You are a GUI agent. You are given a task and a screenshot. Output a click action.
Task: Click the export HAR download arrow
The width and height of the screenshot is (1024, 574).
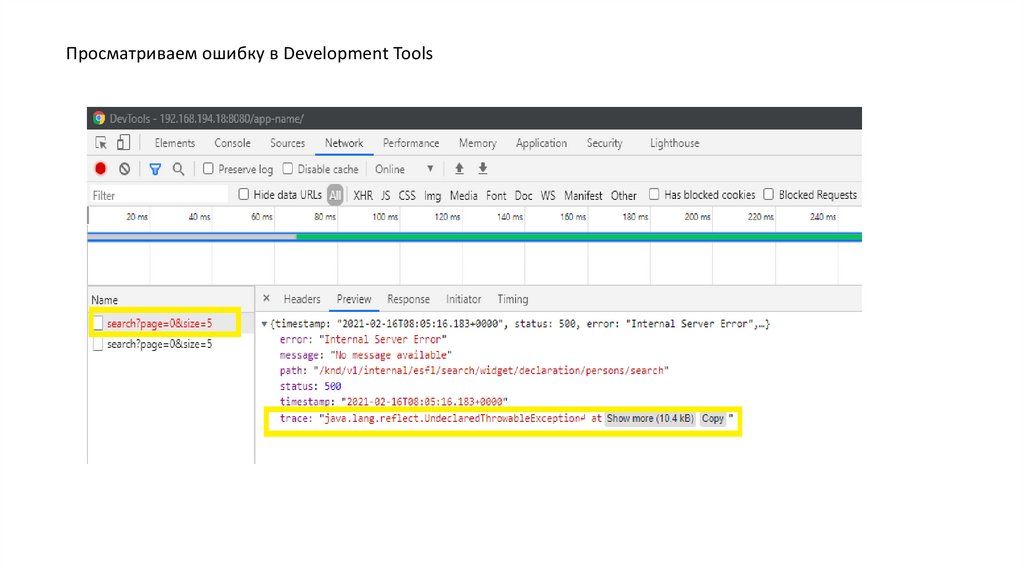pyautogui.click(x=483, y=169)
